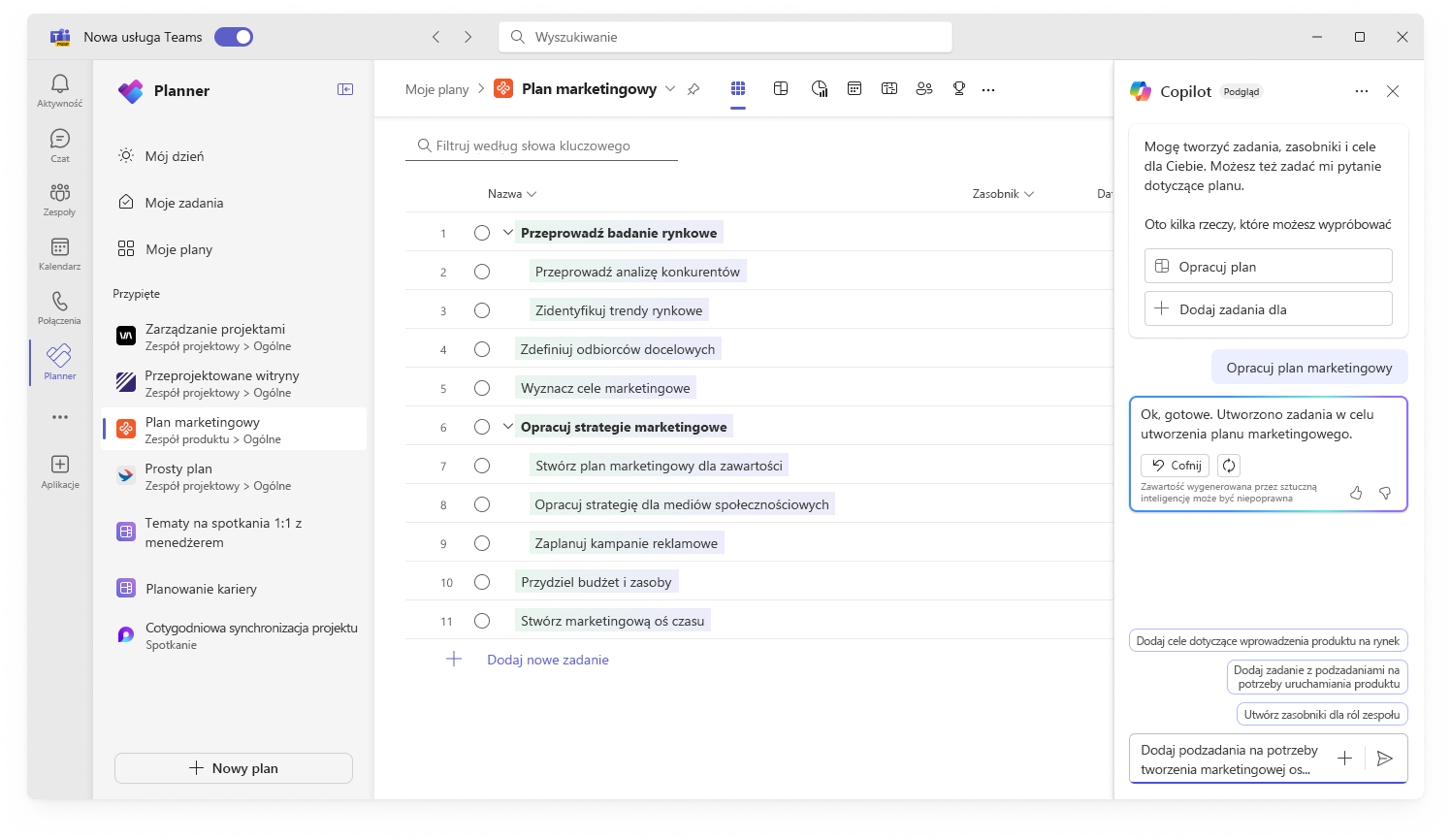1451x840 pixels.
Task: Go to Zespoły in the rail
Action: point(60,200)
